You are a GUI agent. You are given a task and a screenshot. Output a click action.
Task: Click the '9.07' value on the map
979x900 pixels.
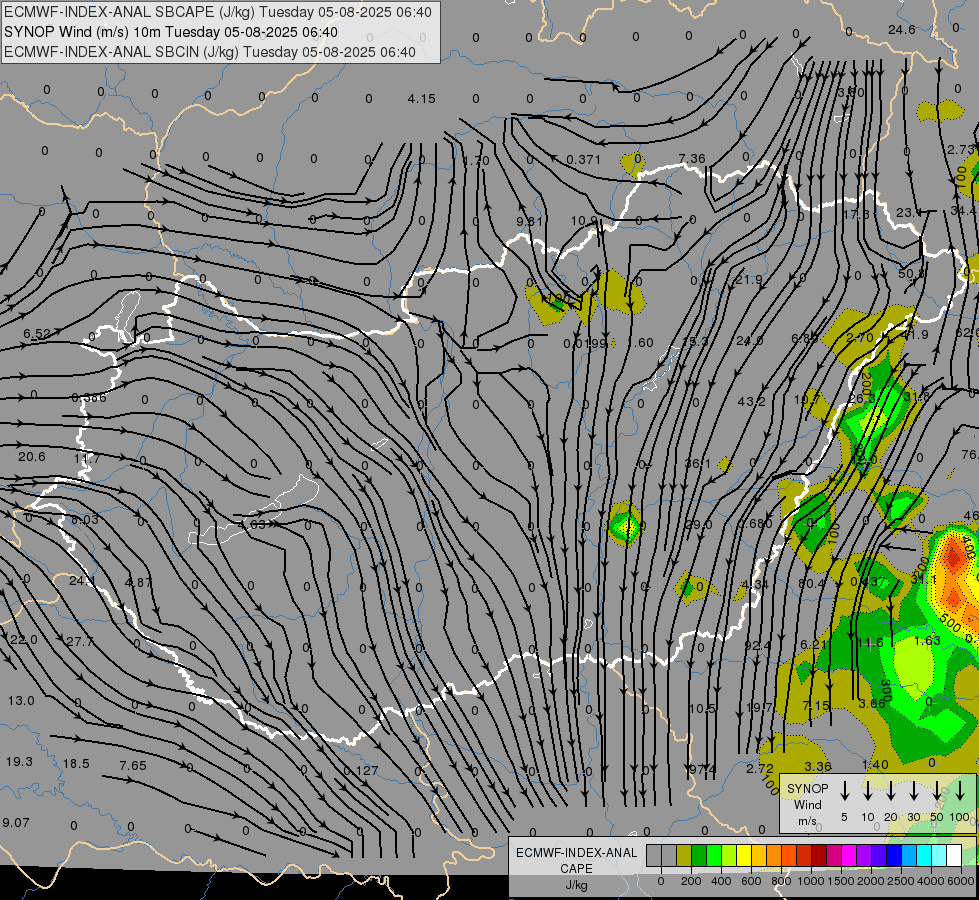[16, 823]
